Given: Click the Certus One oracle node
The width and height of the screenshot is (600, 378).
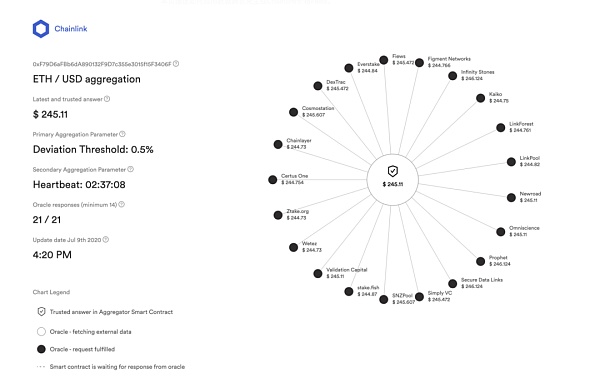Looking at the screenshot, I should [272, 179].
